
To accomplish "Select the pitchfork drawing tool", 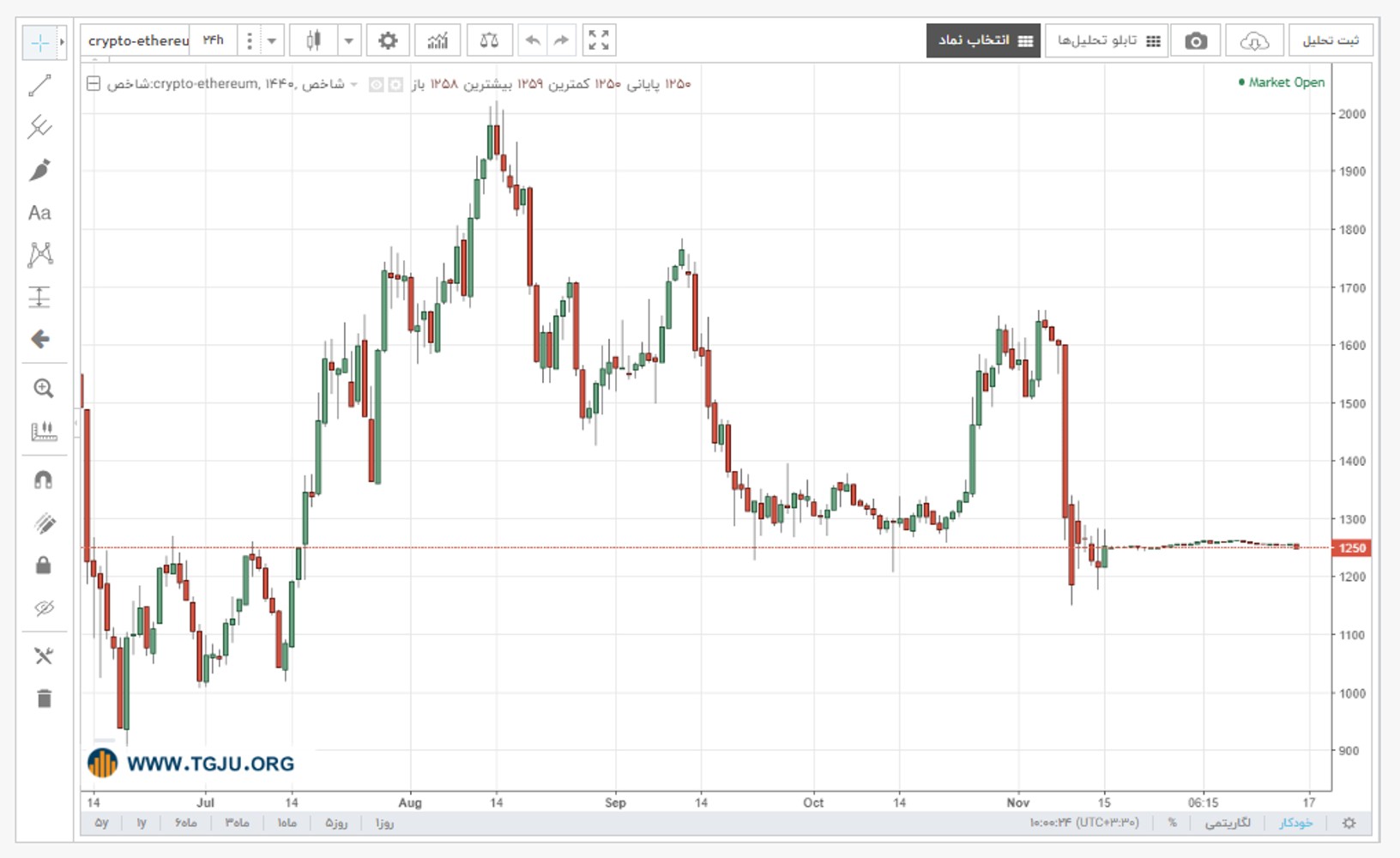I will click(x=39, y=127).
